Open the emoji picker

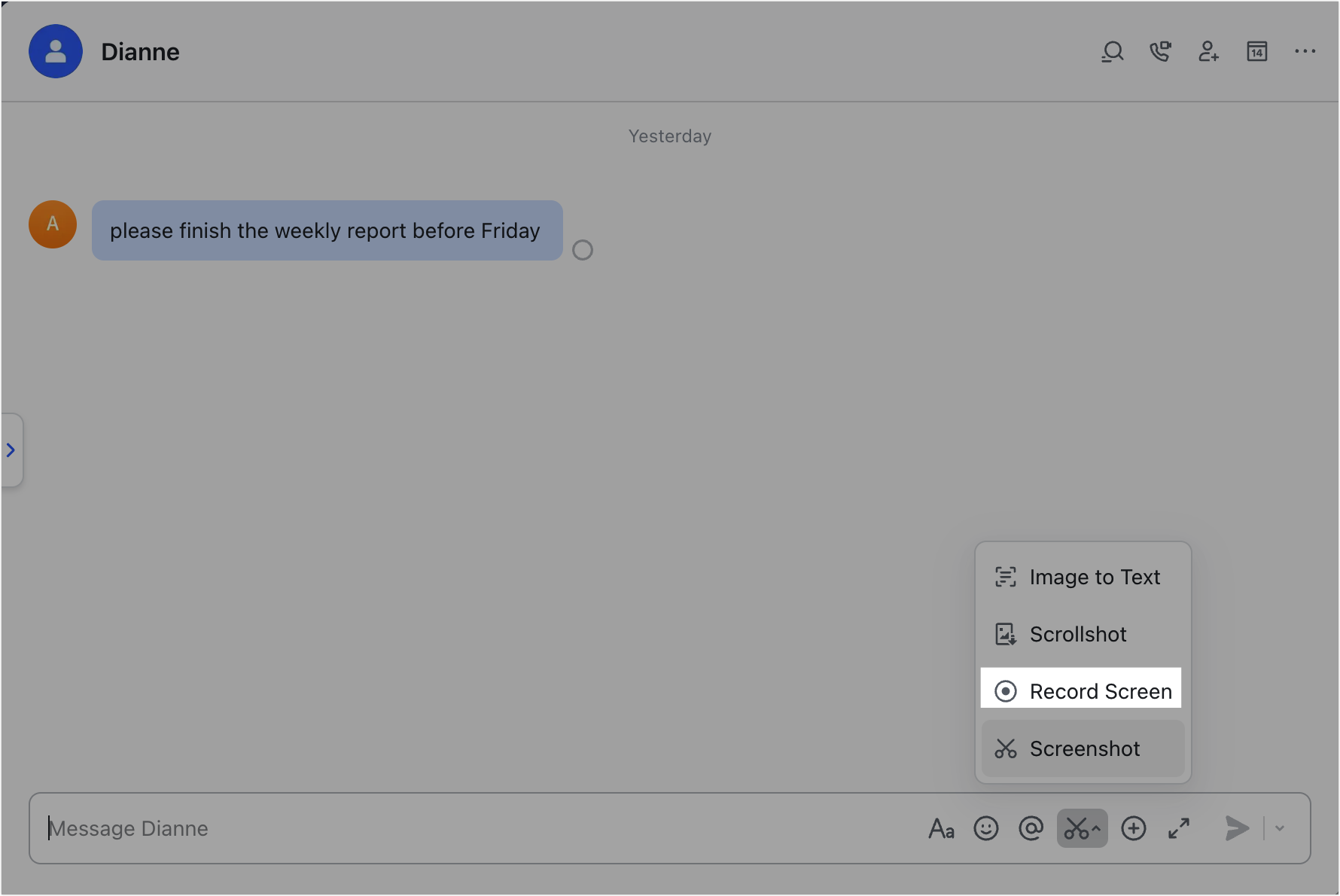pyautogui.click(x=986, y=828)
